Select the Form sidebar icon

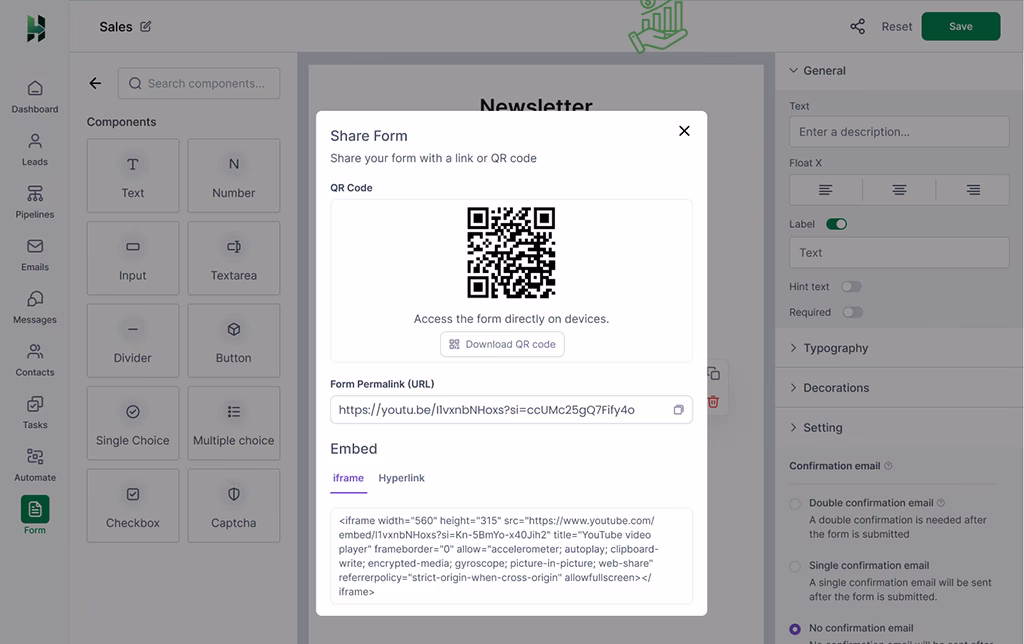point(35,509)
